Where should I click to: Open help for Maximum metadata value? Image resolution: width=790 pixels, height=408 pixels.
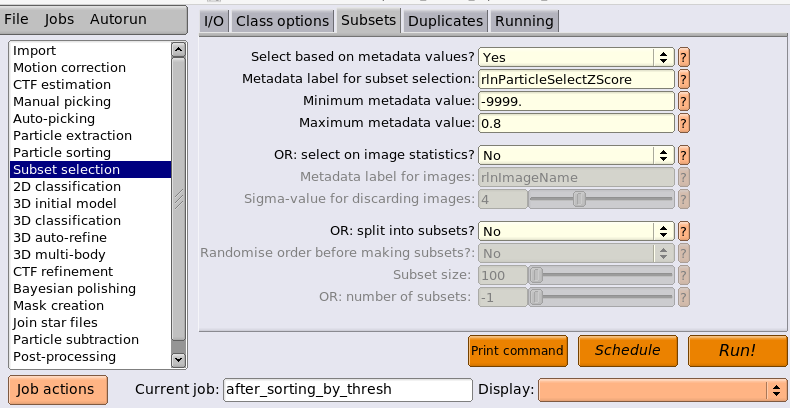[683, 123]
